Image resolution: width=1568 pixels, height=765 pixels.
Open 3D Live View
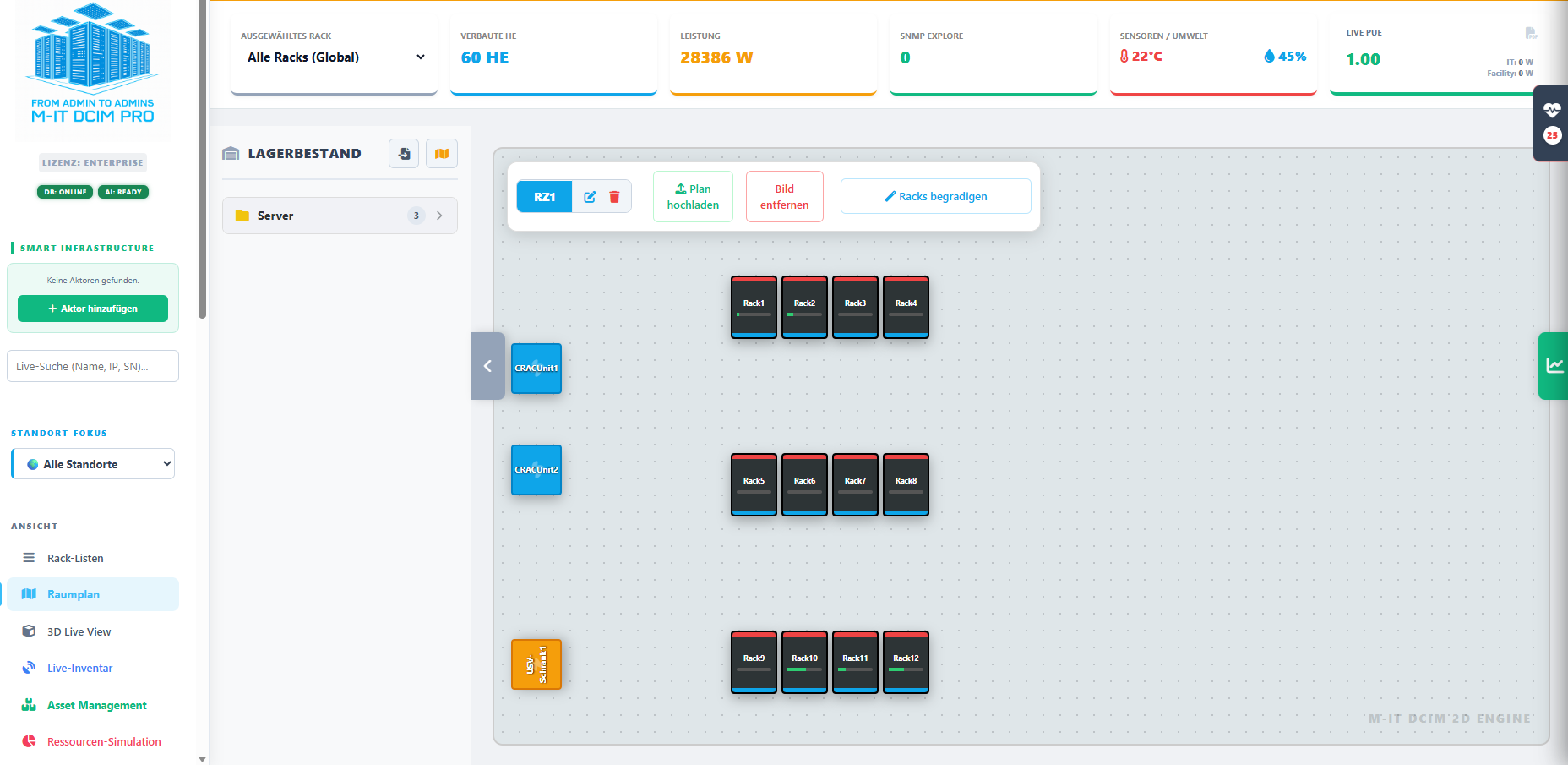point(93,631)
